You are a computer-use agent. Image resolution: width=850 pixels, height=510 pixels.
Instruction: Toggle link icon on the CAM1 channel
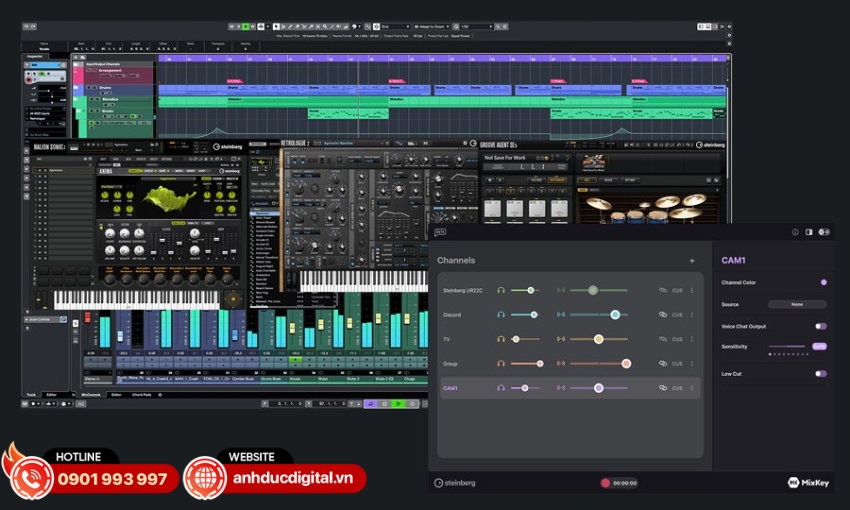662,388
